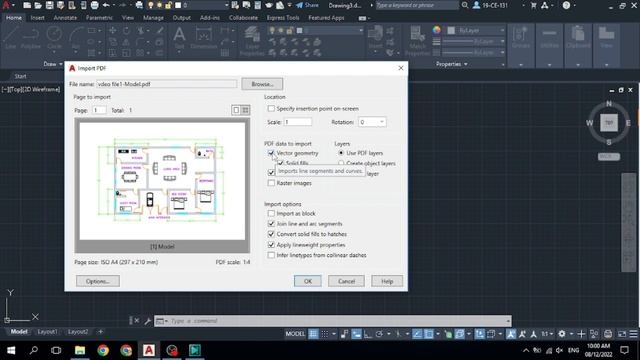Click the ByLayer color swatch
This screenshot has height=360, width=640.
click(451, 30)
